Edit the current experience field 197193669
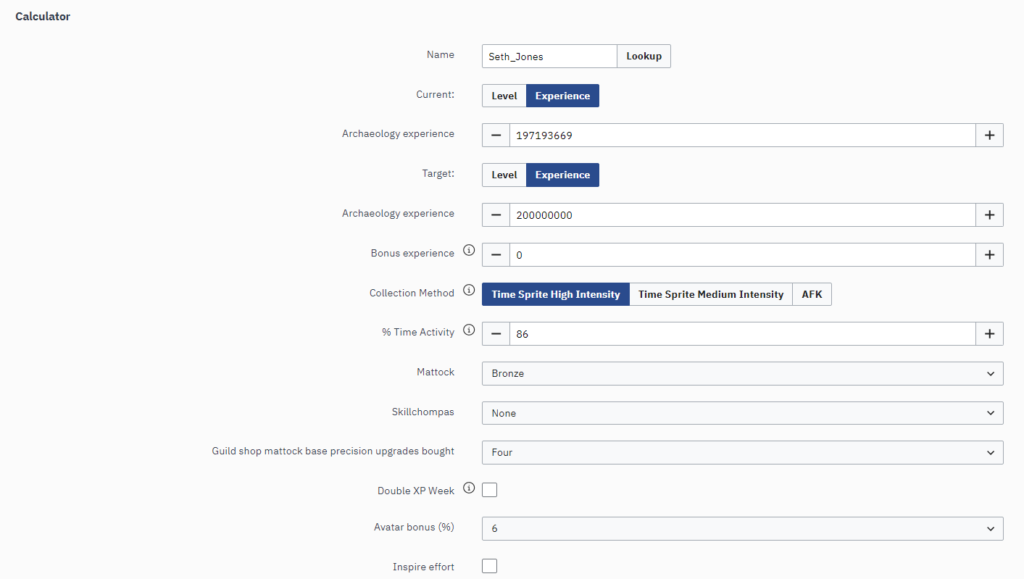The height and width of the screenshot is (579, 1024). 743,136
